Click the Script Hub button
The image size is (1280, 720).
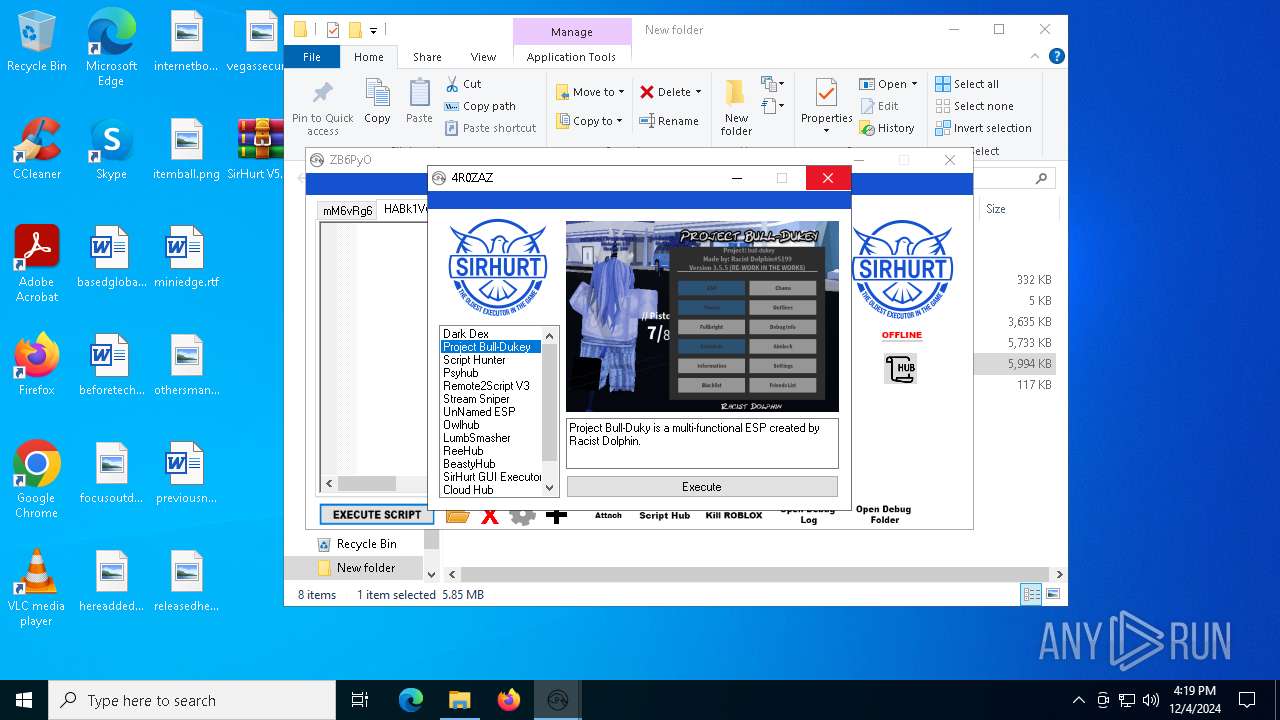(665, 516)
